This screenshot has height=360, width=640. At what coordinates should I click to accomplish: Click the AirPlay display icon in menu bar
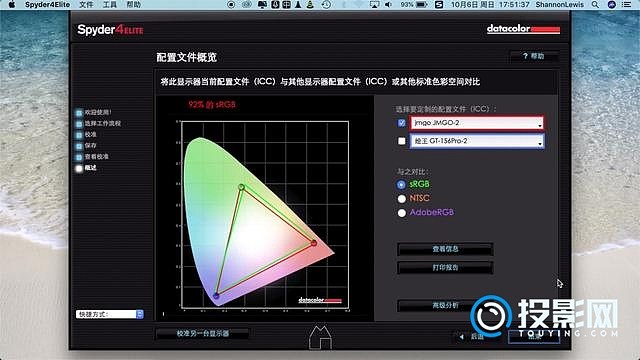(374, 5)
